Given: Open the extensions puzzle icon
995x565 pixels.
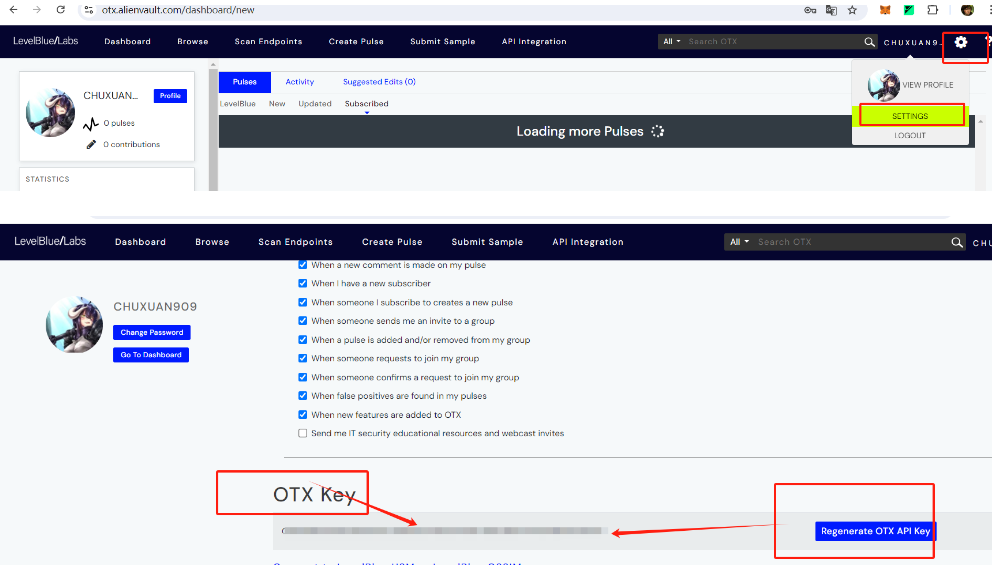Looking at the screenshot, I should pos(932,10).
